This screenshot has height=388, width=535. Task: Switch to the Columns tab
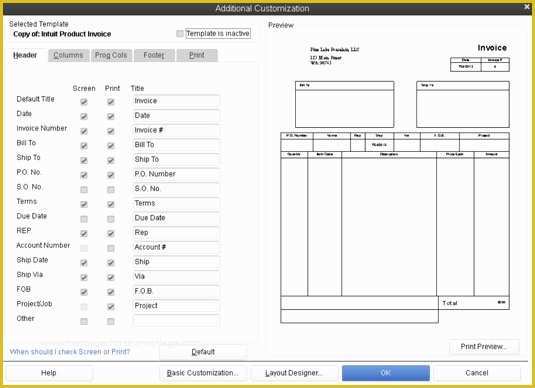69,55
